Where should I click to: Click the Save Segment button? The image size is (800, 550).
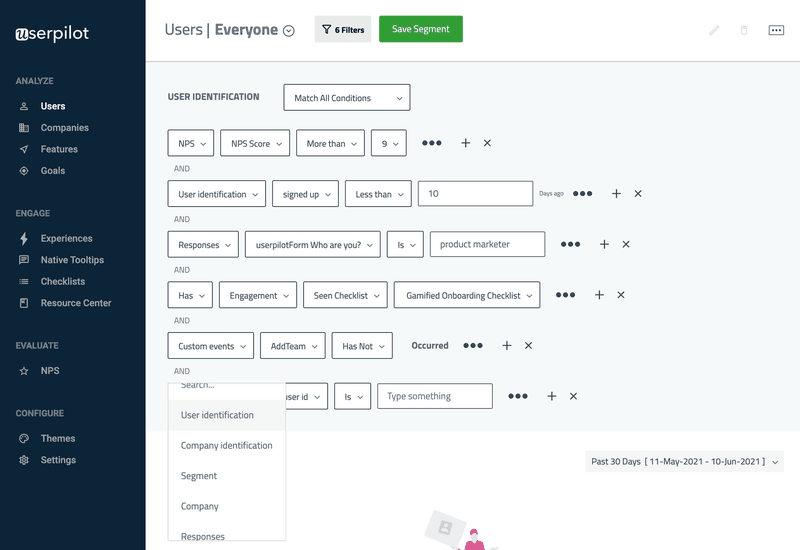(421, 29)
